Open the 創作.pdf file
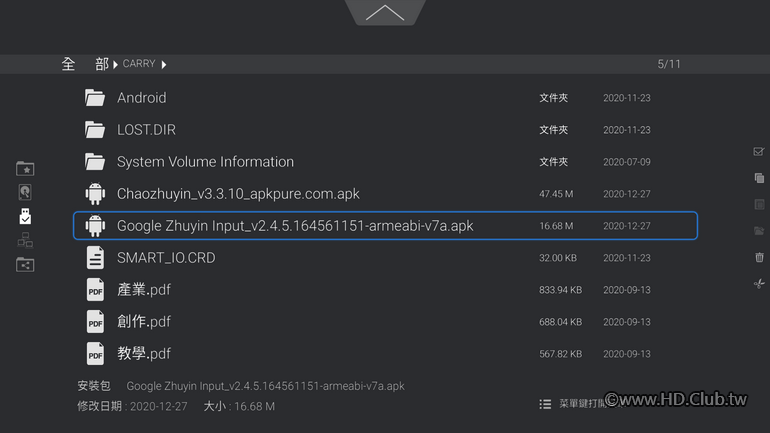 click(144, 322)
